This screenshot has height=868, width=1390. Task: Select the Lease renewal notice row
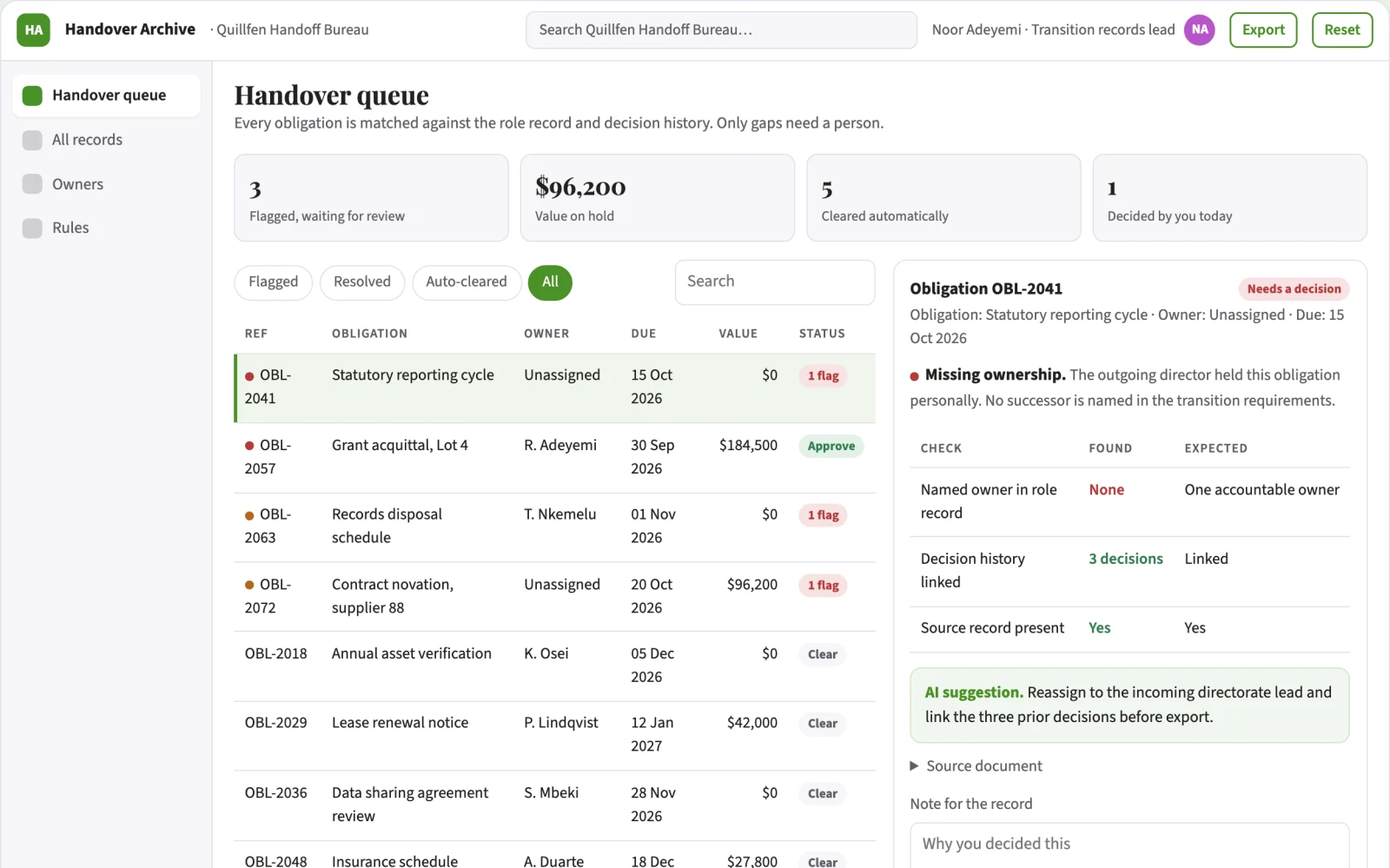[x=554, y=735]
